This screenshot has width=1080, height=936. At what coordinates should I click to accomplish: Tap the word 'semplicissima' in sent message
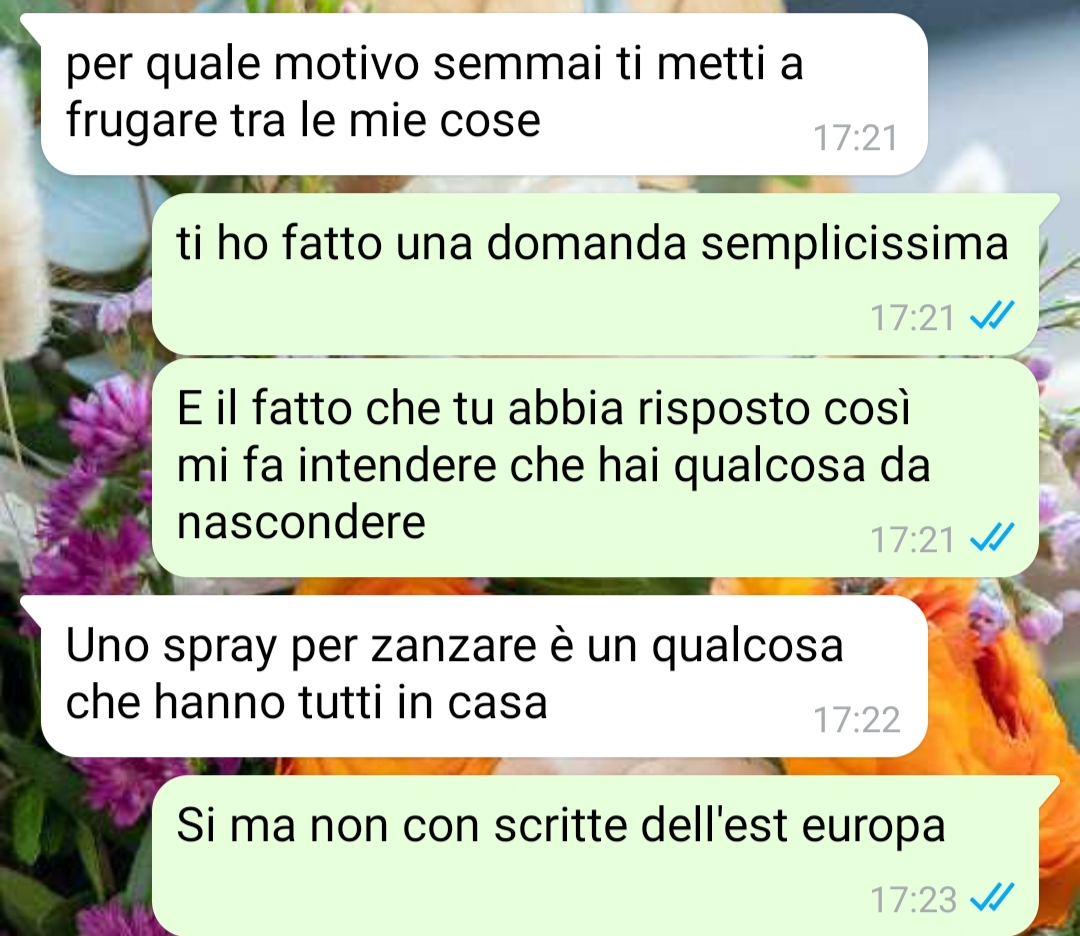(855, 245)
